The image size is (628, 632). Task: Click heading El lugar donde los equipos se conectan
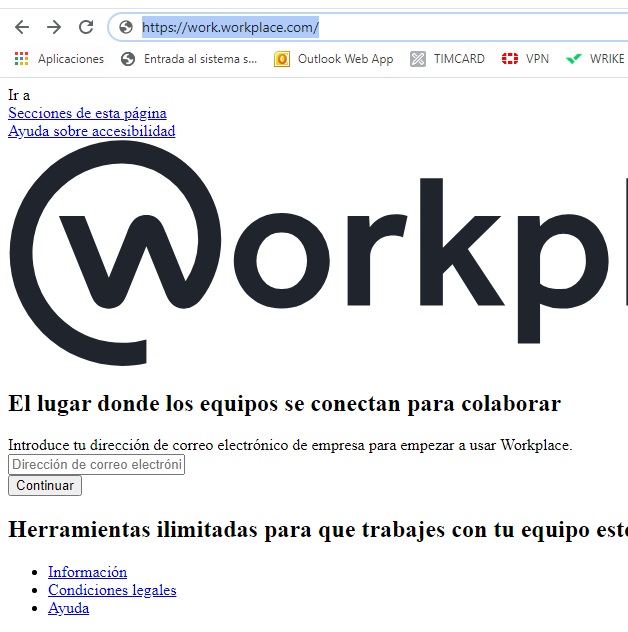(x=285, y=403)
